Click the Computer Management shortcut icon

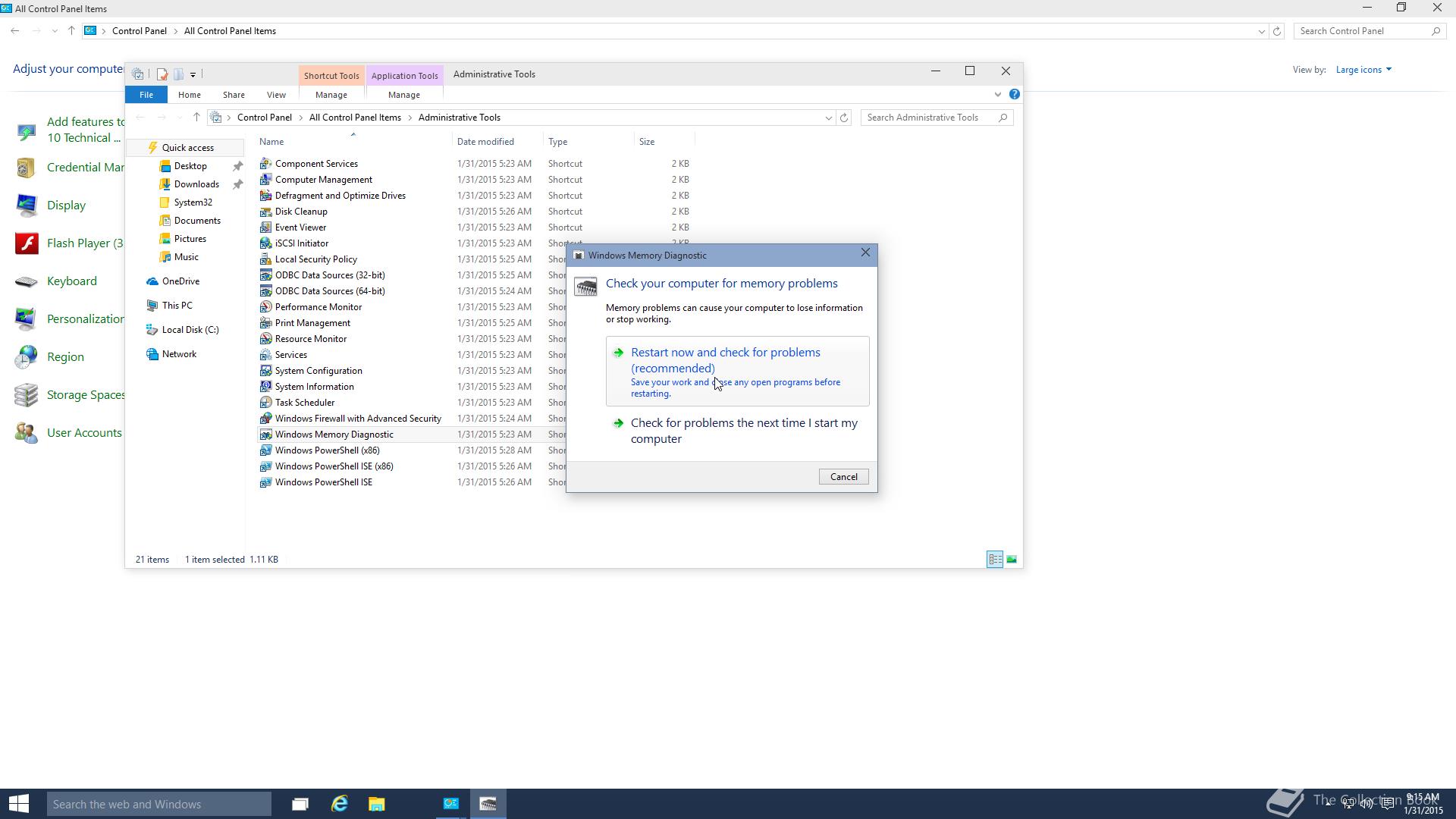(265, 180)
